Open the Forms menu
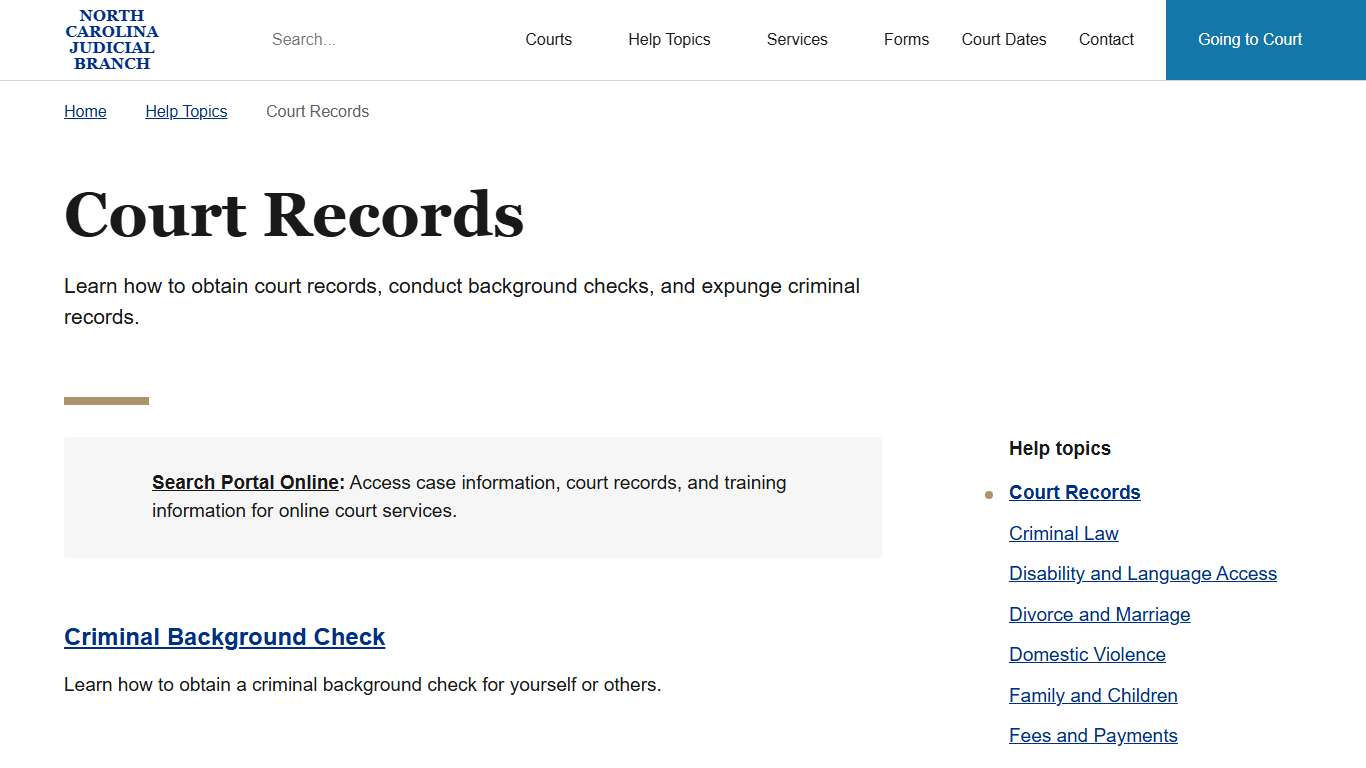This screenshot has height=768, width=1366. pyautogui.click(x=906, y=39)
